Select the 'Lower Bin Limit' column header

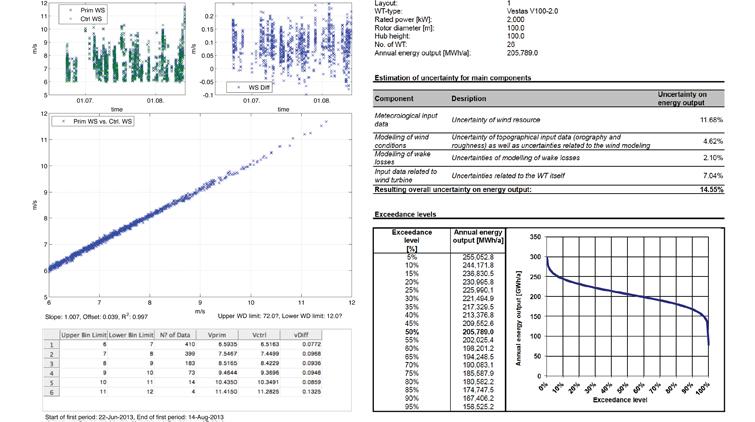[x=131, y=335]
